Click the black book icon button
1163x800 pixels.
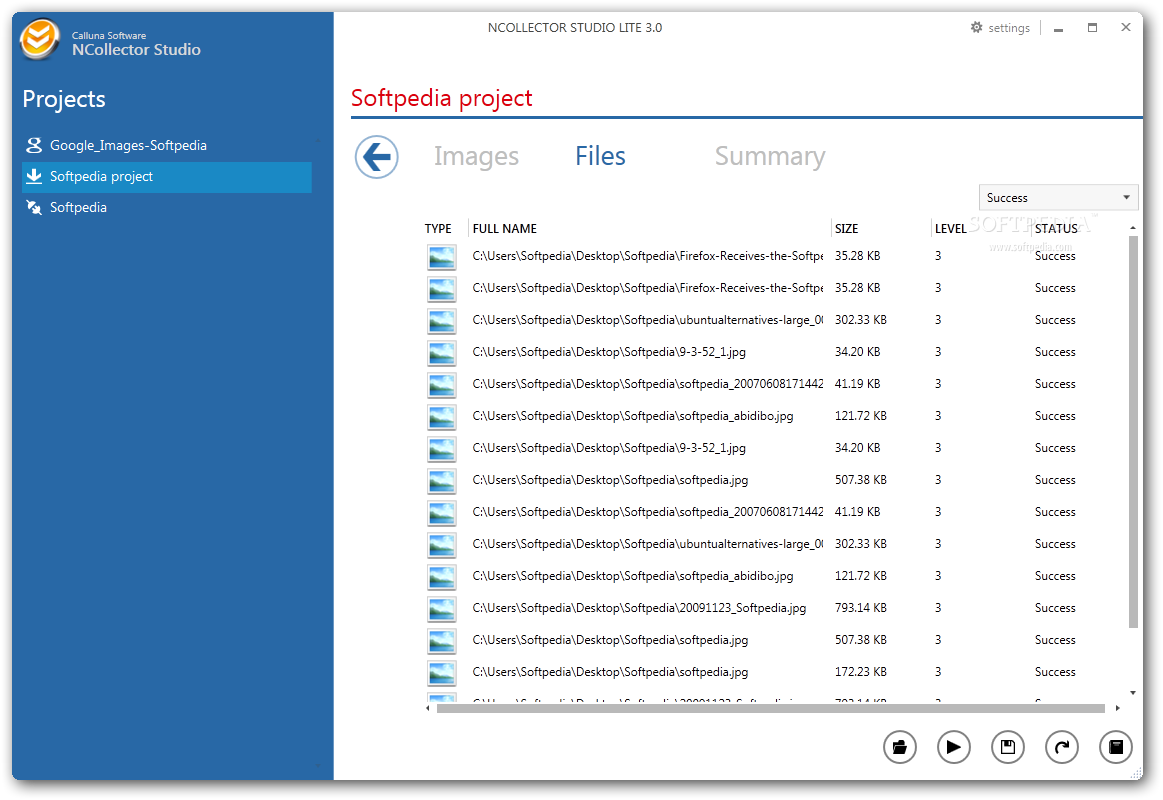[x=1116, y=747]
